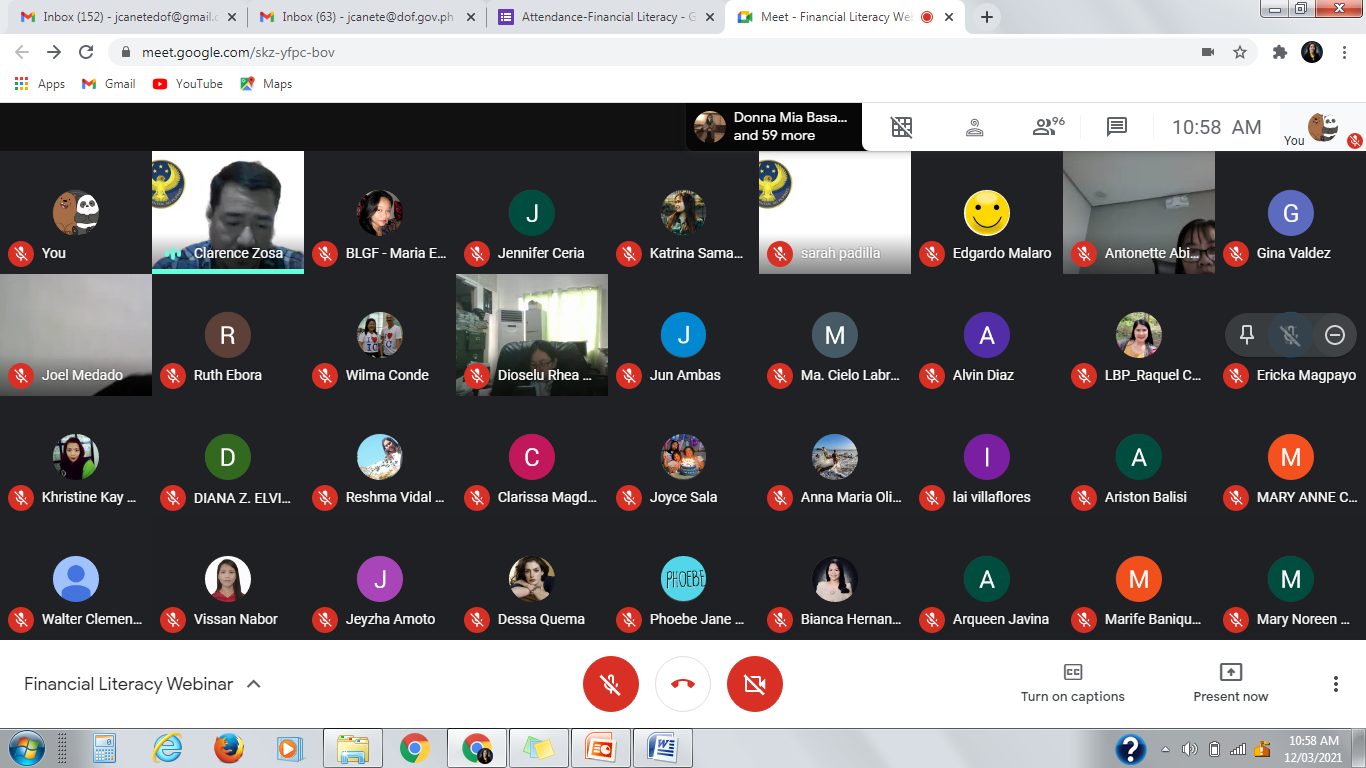Click the muted mic icon beside Katrina Sama
Viewport: 1366px width, 768px height.
pyautogui.click(x=629, y=254)
